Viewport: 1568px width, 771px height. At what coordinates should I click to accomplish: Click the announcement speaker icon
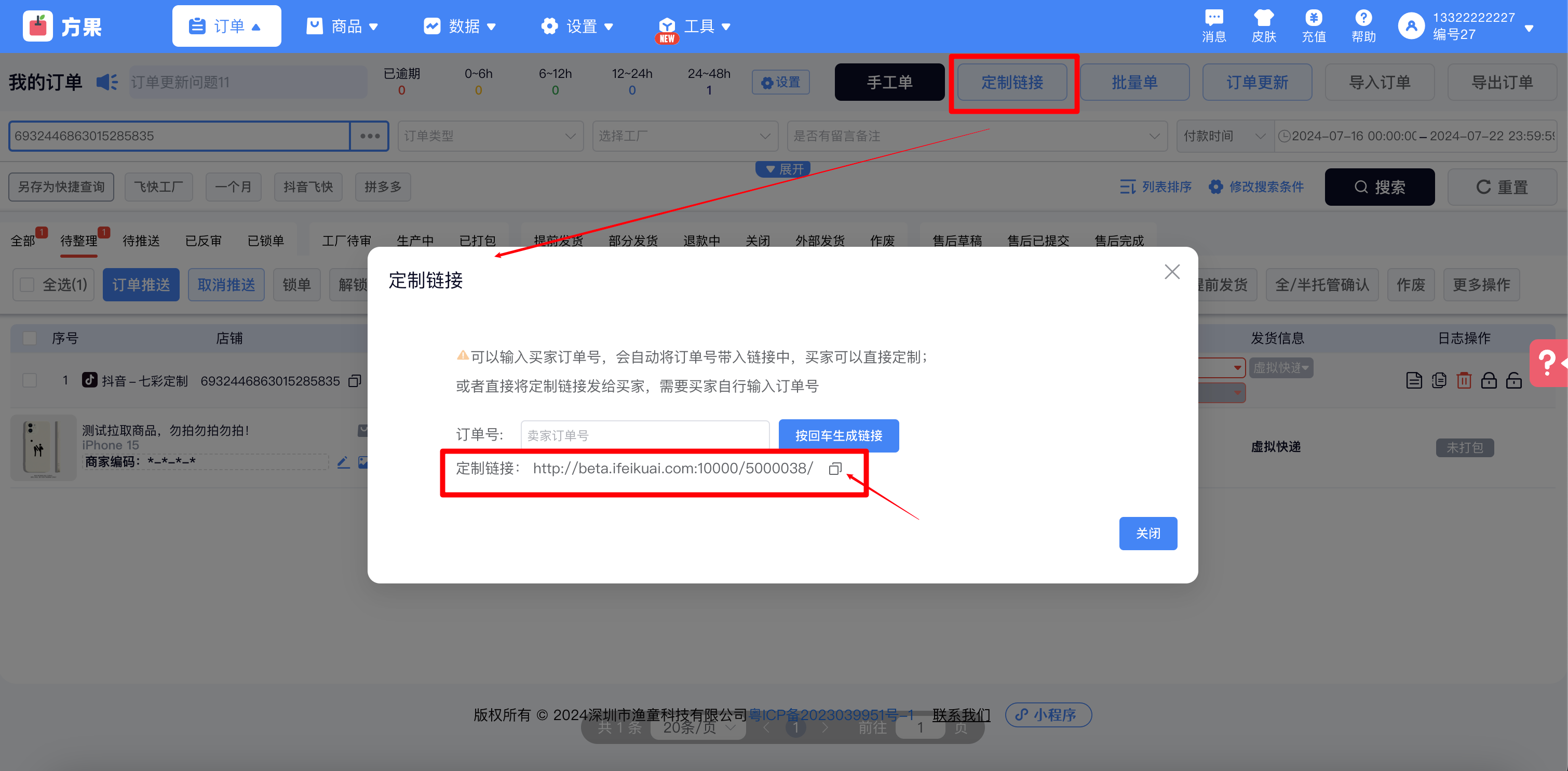[107, 82]
